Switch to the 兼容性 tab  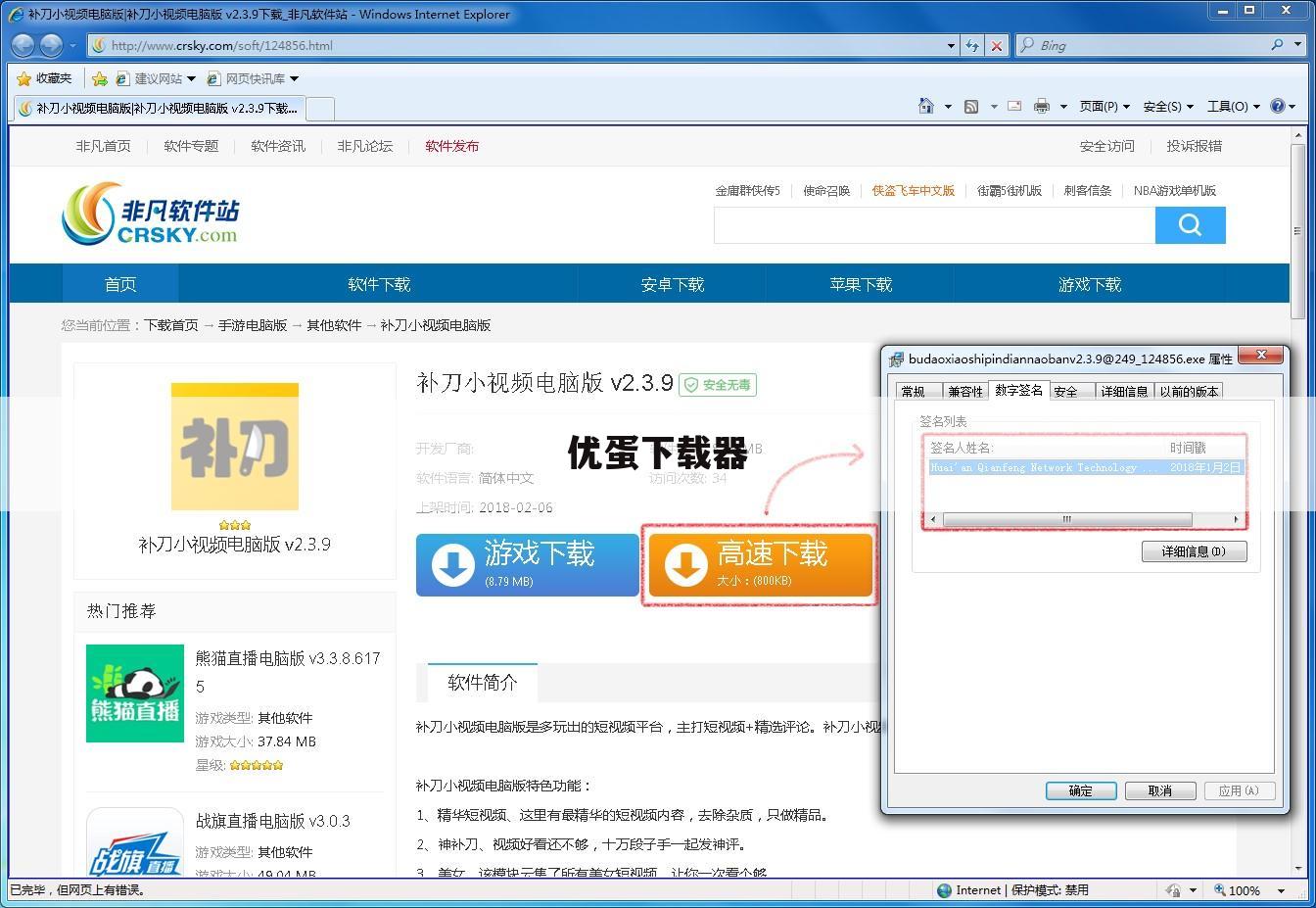(x=964, y=391)
